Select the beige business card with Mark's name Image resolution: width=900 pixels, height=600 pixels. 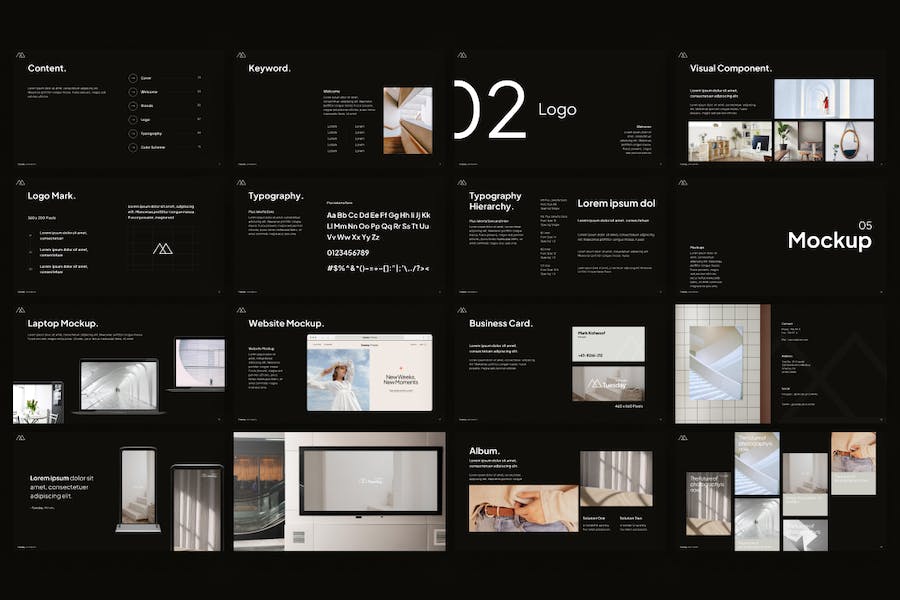608,344
